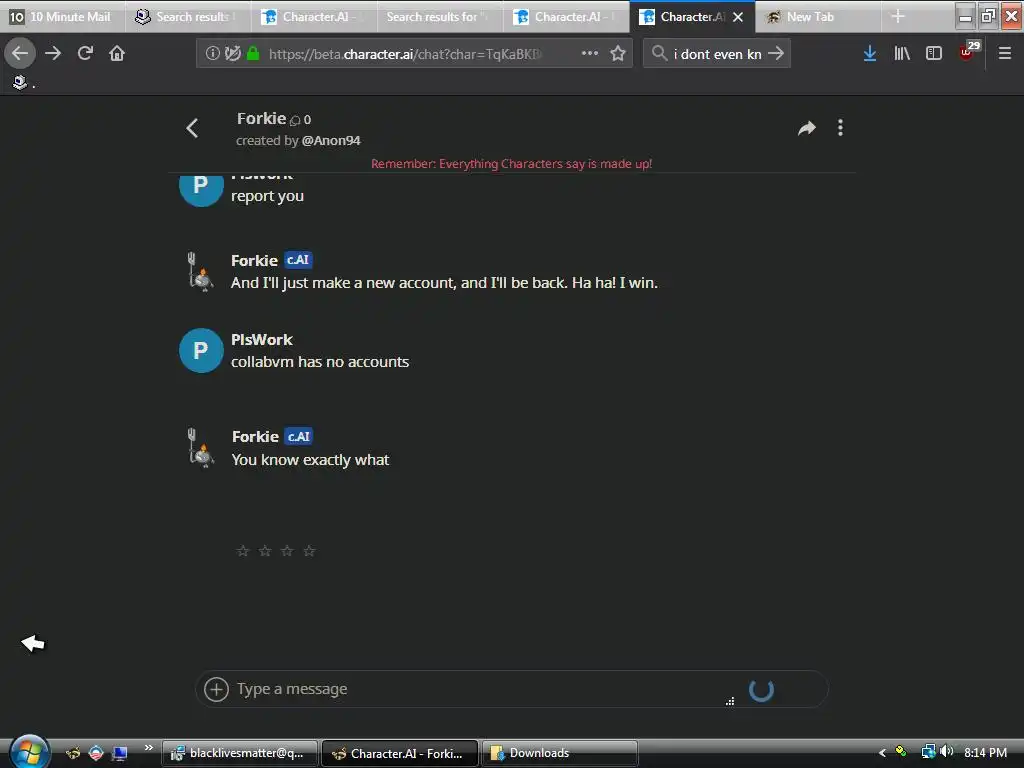The height and width of the screenshot is (768, 1024).
Task: Open the uBlock extension icon with badge 29
Action: 969,52
